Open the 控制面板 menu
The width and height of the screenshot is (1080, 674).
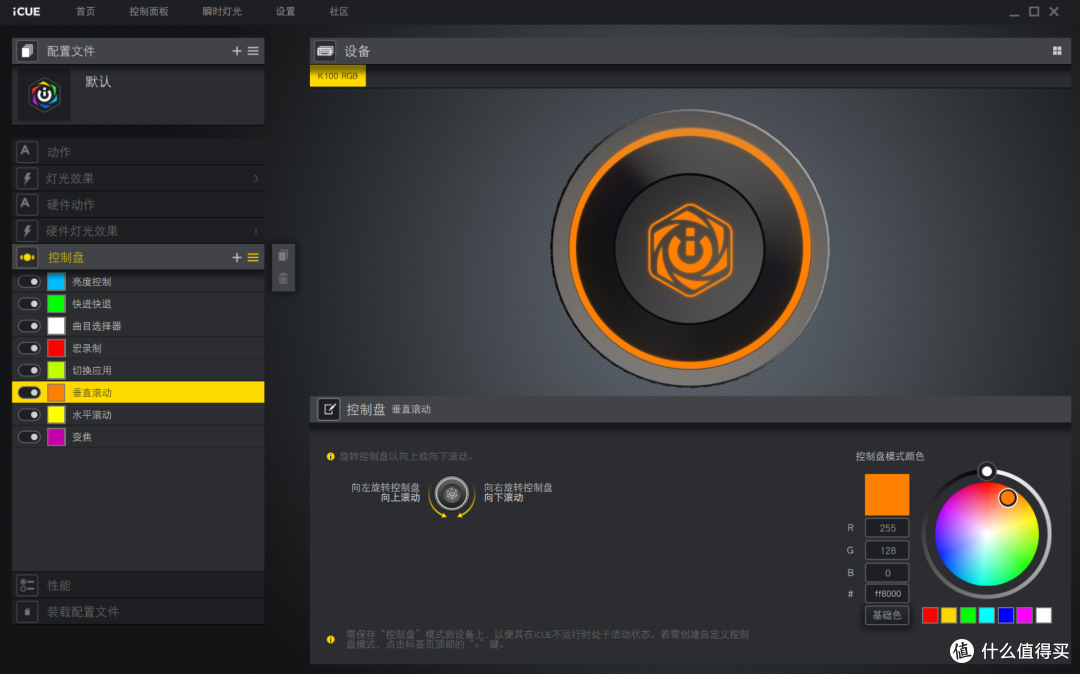(x=149, y=12)
